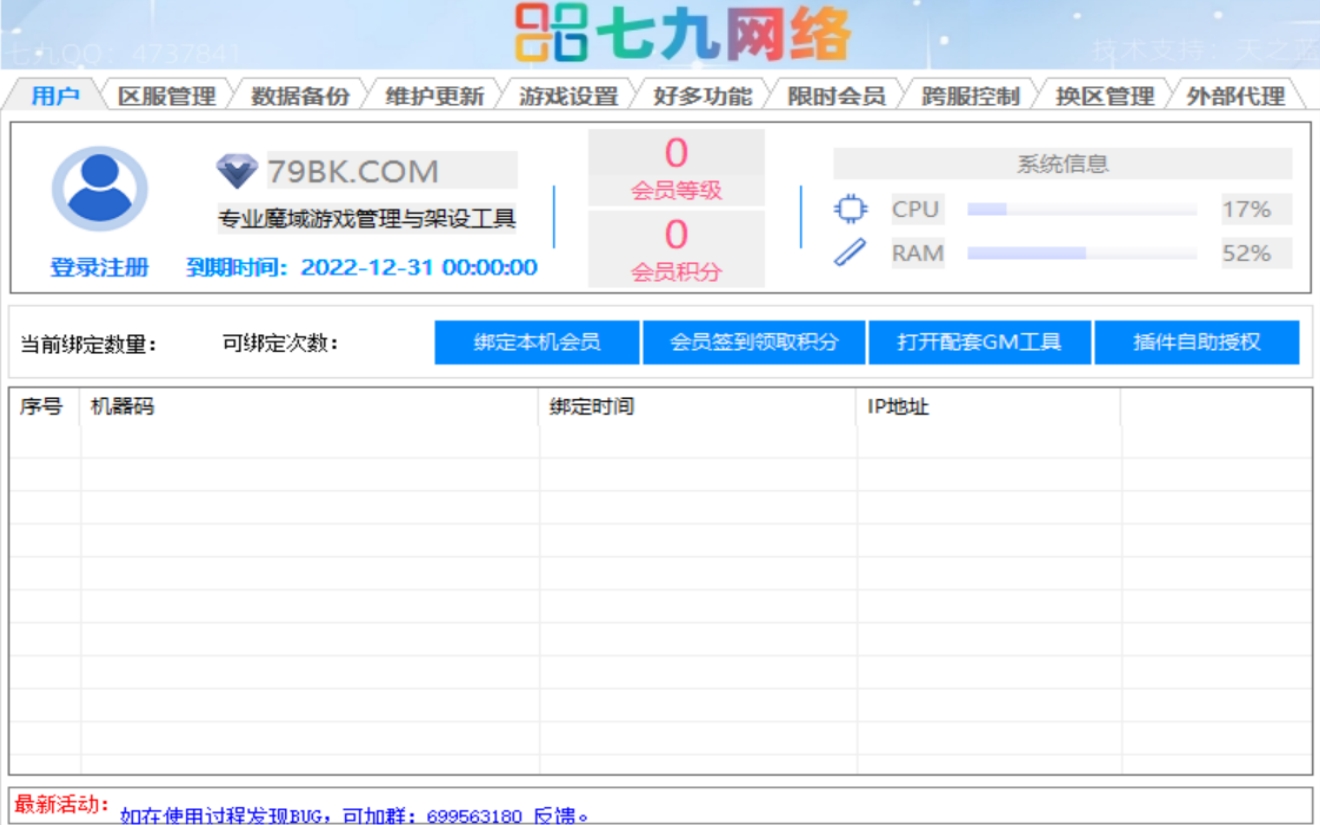Click the 插件自助授权 button
1320x825 pixels.
tap(1197, 343)
